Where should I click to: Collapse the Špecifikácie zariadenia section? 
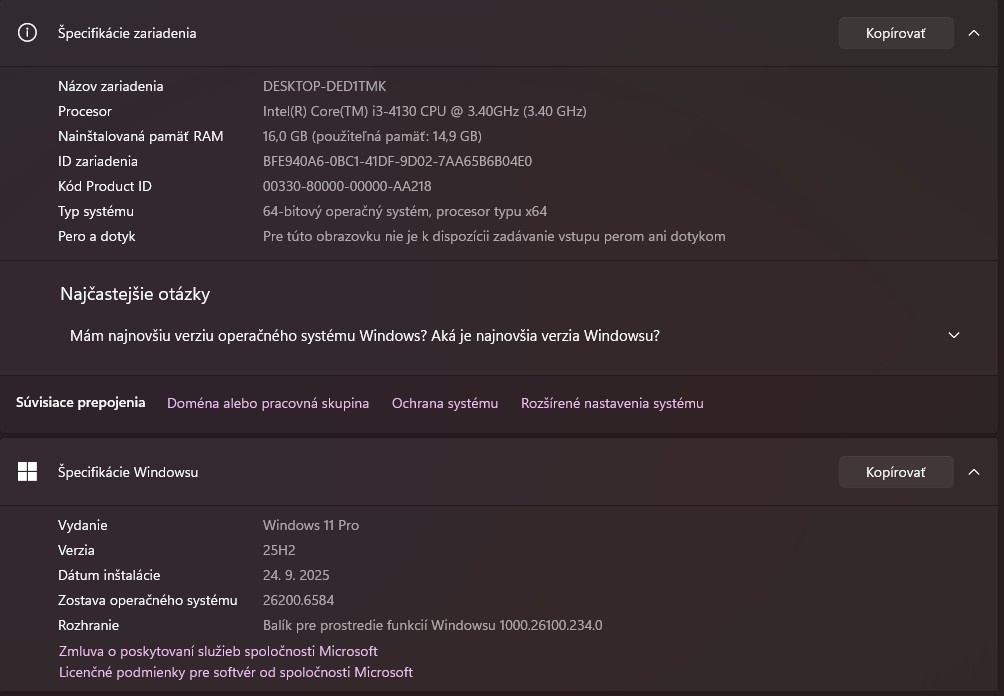tap(974, 32)
